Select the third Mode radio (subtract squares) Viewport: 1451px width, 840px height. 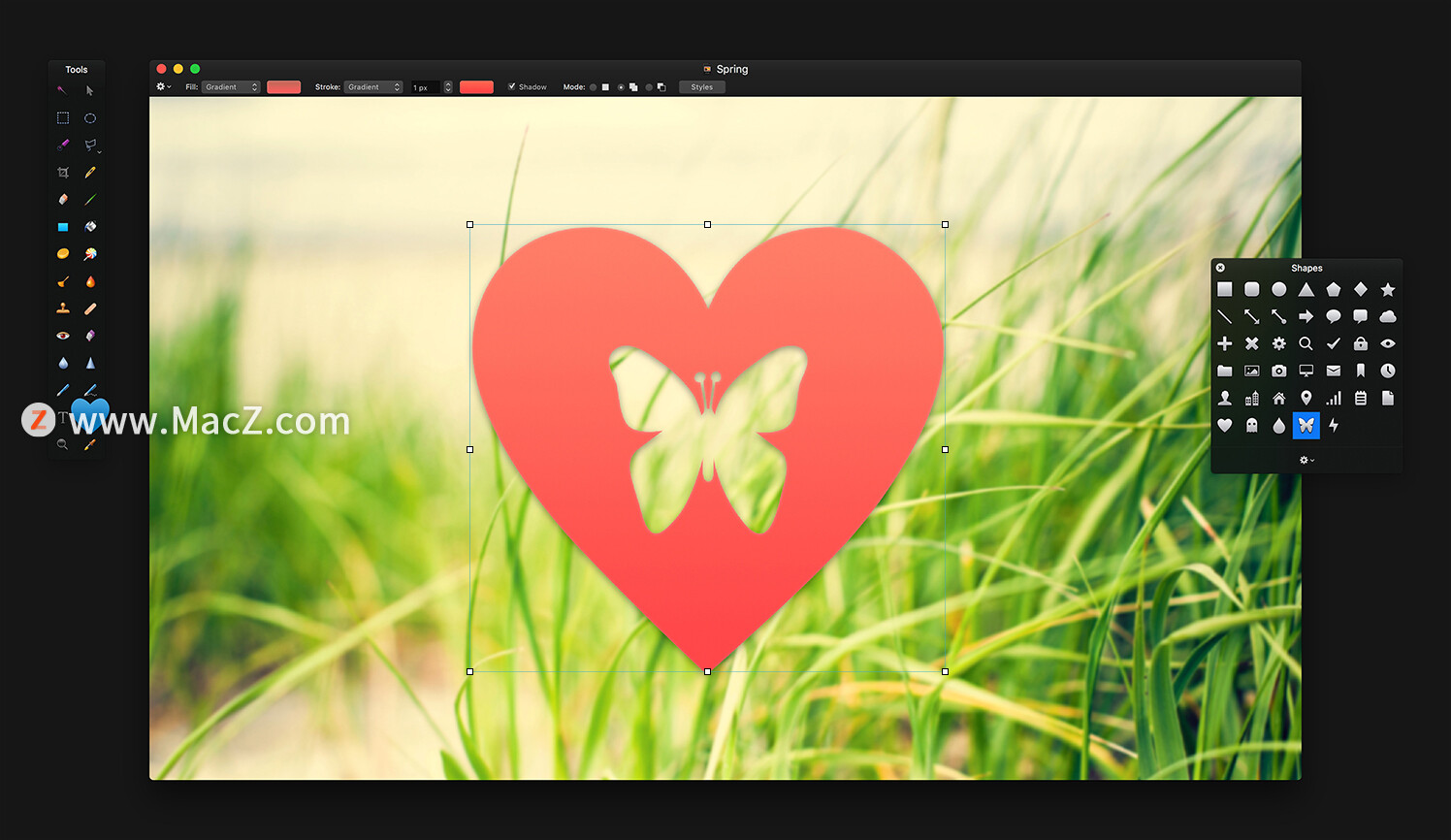click(x=649, y=87)
